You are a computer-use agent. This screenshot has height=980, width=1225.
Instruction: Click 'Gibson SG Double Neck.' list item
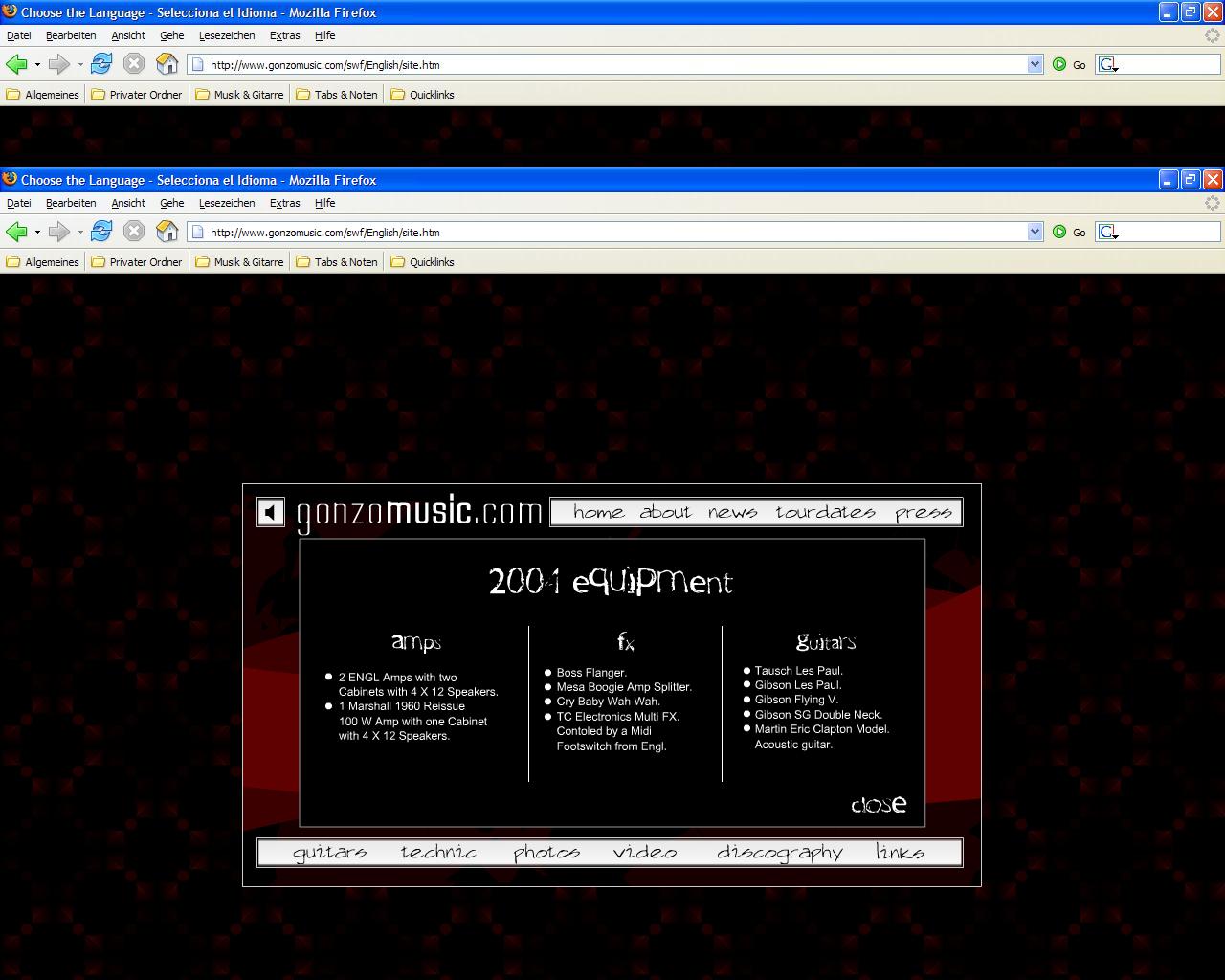point(818,715)
